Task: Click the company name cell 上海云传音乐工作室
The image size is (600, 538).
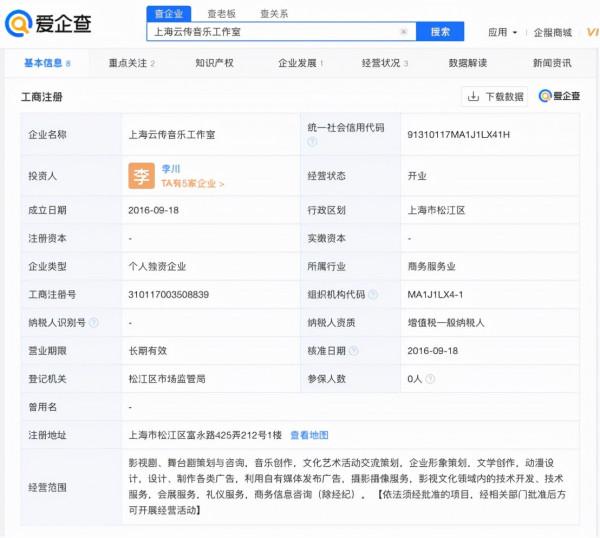Action: tap(172, 135)
